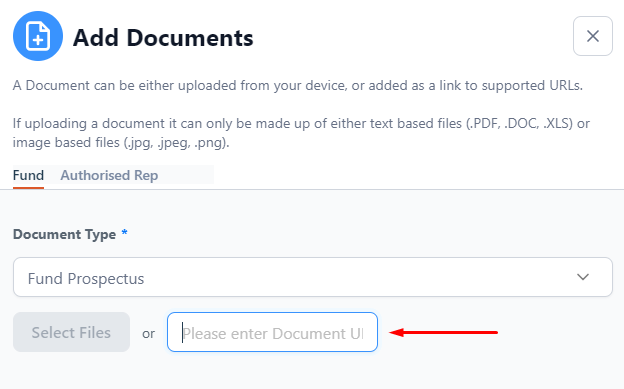Click the 'Fund Prospectus' selected value text
This screenshot has width=624, height=389.
click(x=86, y=279)
